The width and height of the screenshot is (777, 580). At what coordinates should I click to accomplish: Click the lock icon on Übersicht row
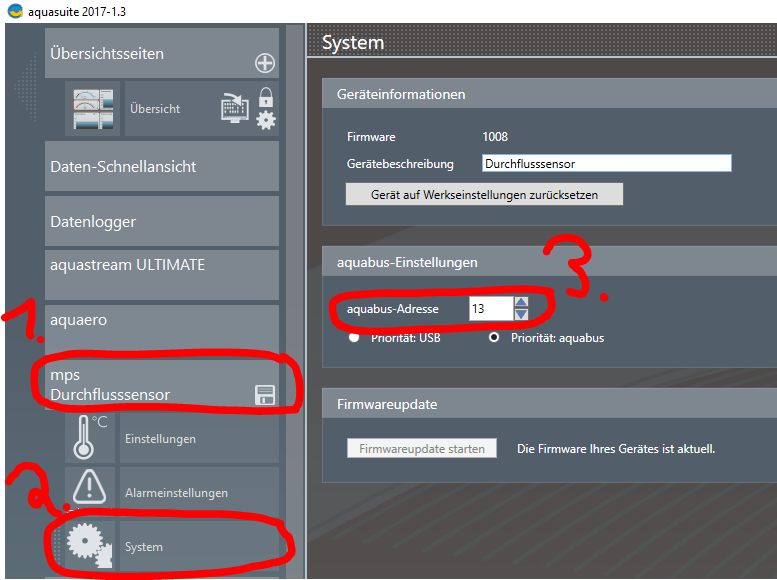pyautogui.click(x=266, y=98)
